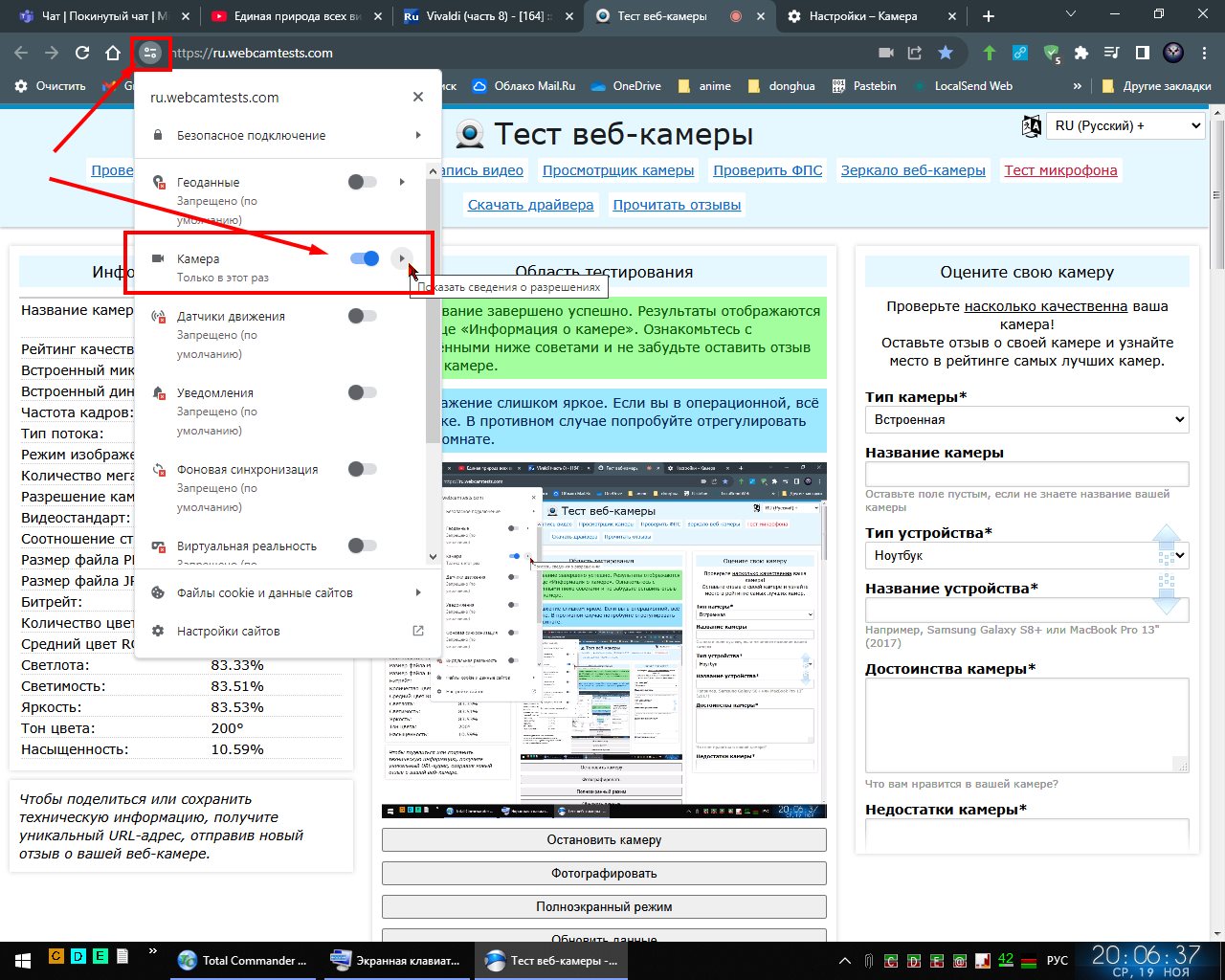Expand the Камера permission details arrow
Screen dimensions: 1225x980
402,258
